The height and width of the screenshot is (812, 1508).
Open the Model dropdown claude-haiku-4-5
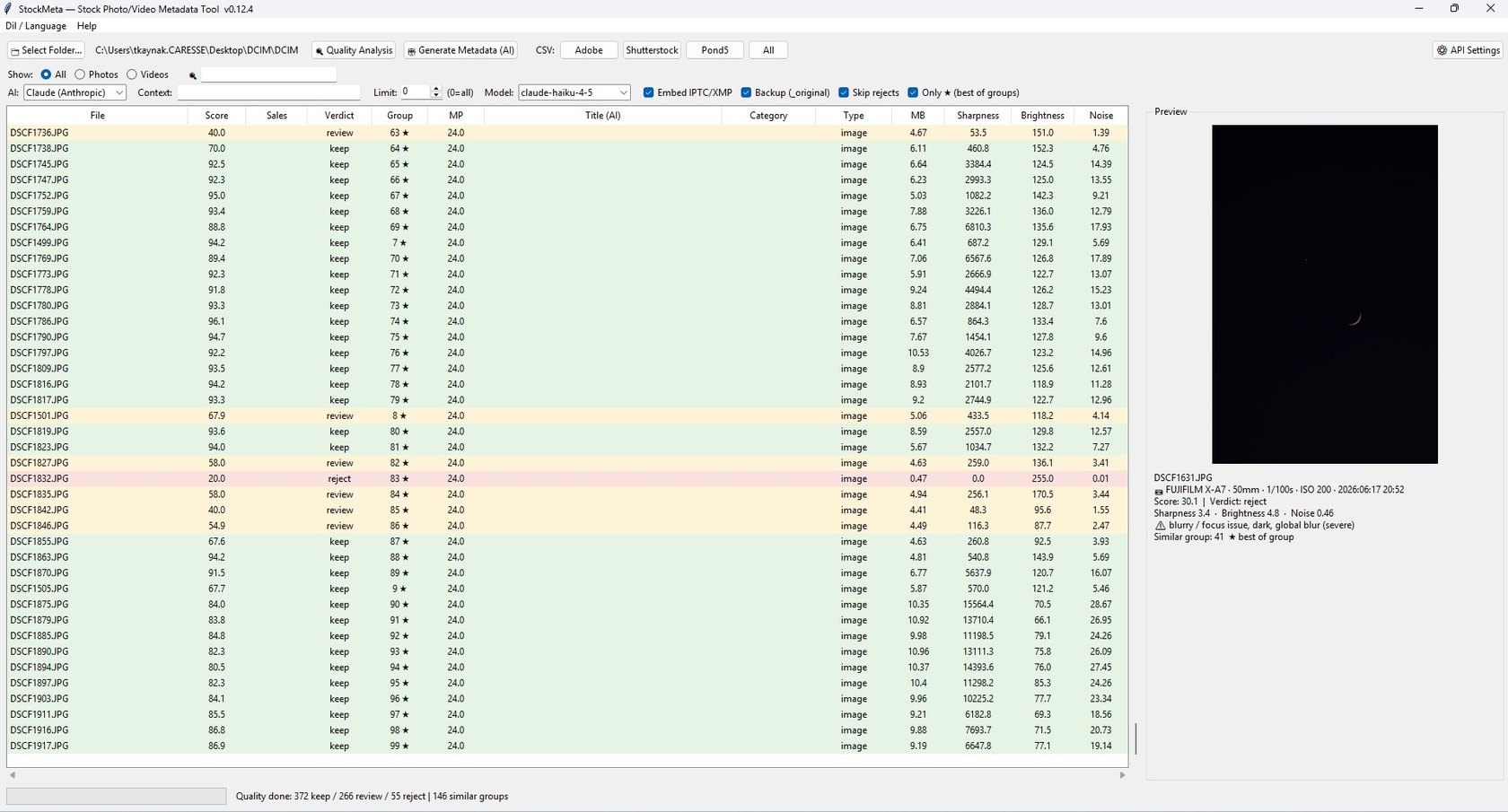coord(574,92)
